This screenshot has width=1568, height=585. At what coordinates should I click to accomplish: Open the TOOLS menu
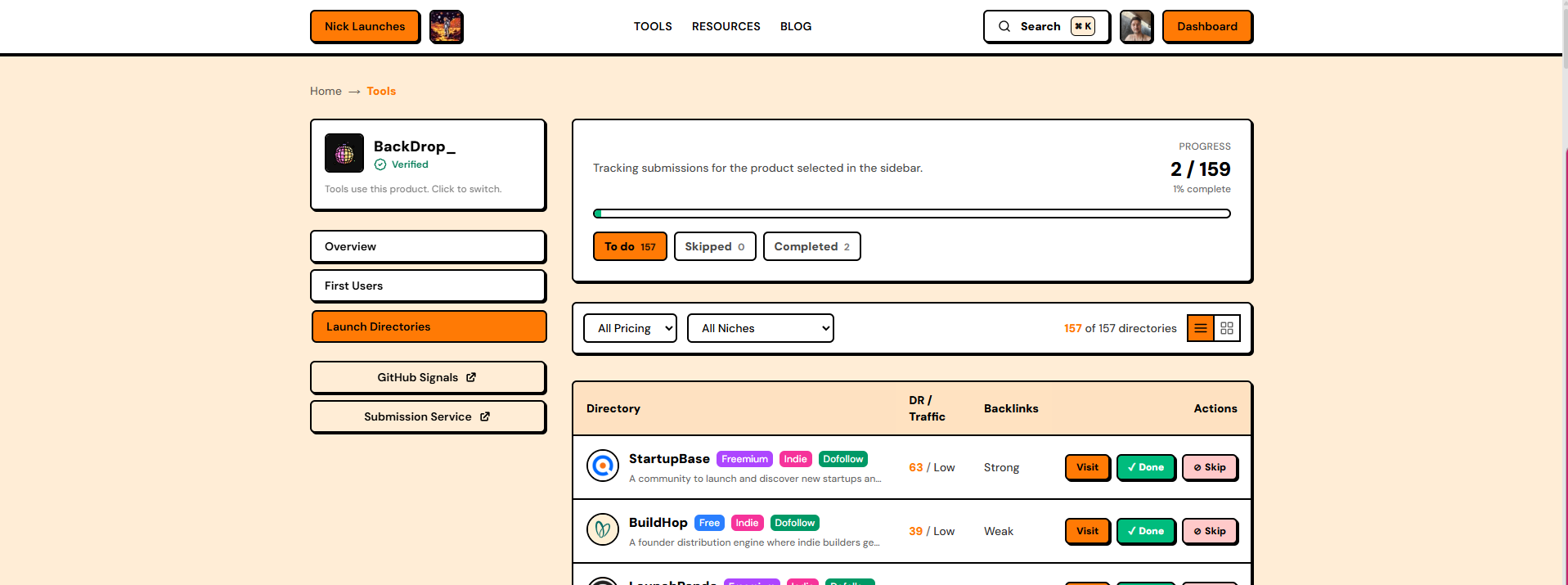pyautogui.click(x=653, y=26)
